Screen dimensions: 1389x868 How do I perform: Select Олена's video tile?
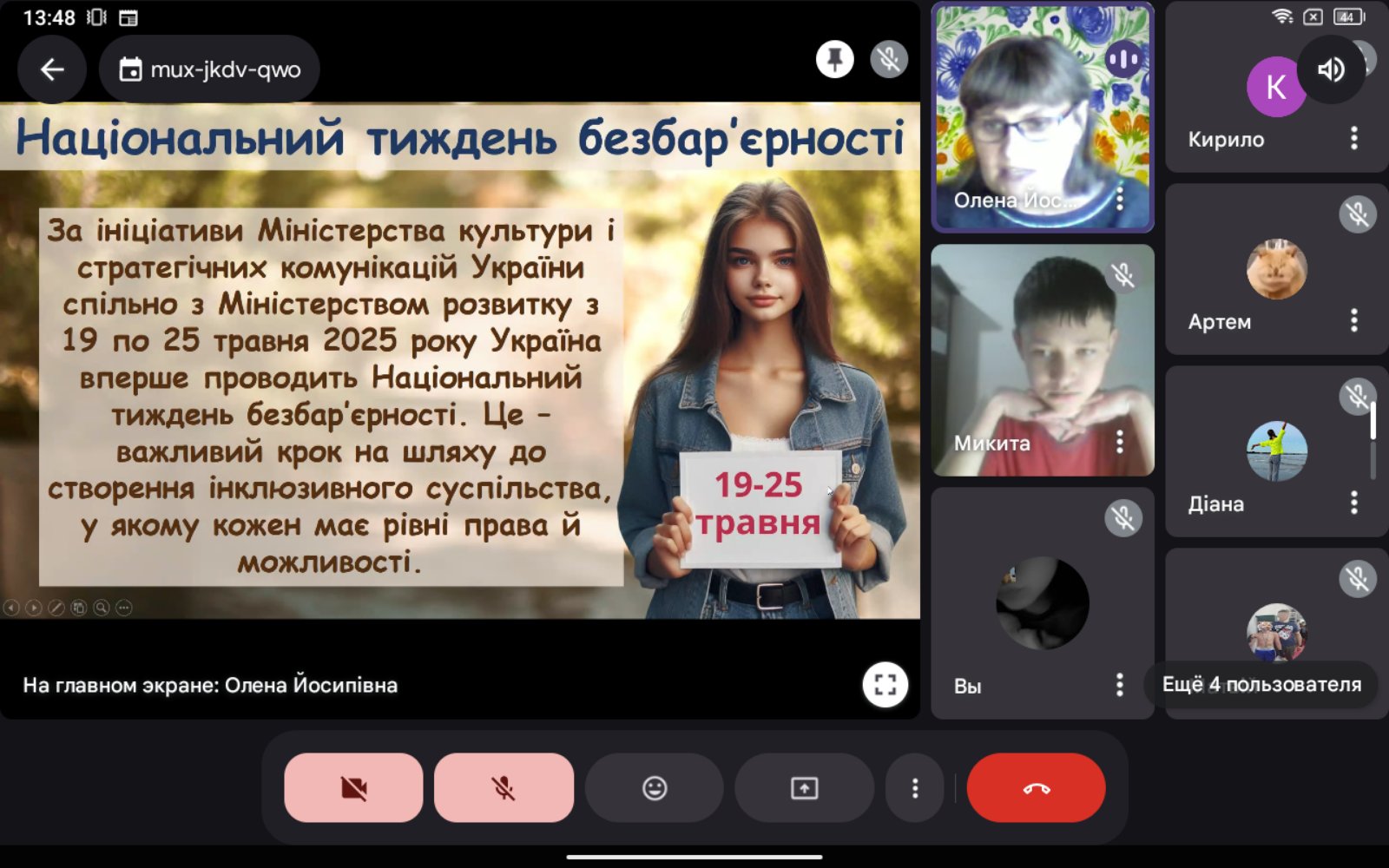1043,117
